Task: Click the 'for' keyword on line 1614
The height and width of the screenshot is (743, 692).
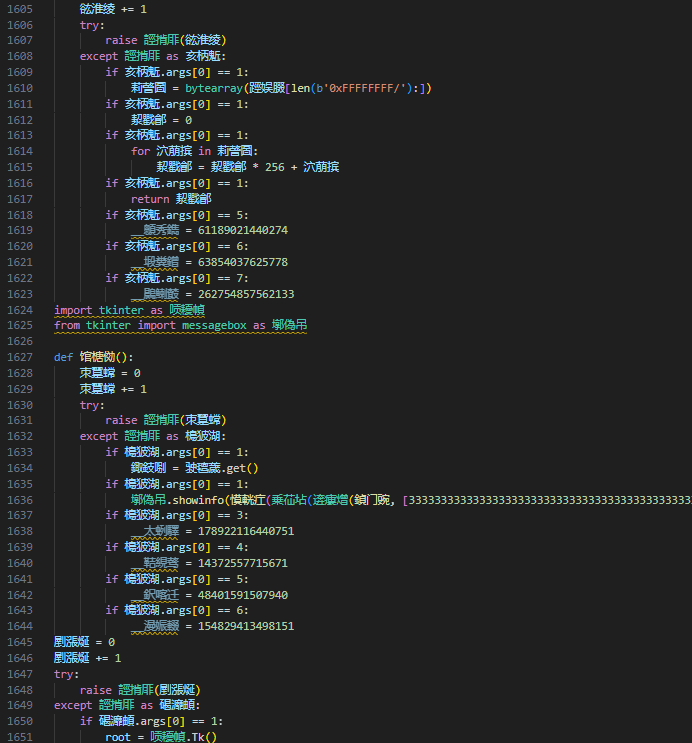Action: point(140,151)
